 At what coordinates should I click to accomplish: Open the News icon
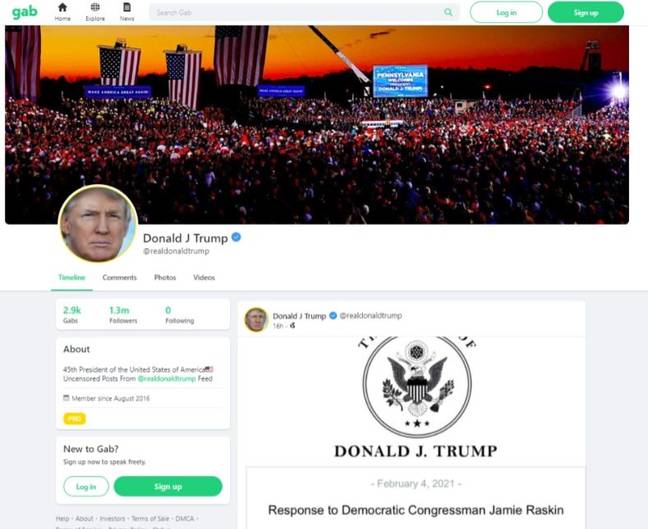[127, 7]
